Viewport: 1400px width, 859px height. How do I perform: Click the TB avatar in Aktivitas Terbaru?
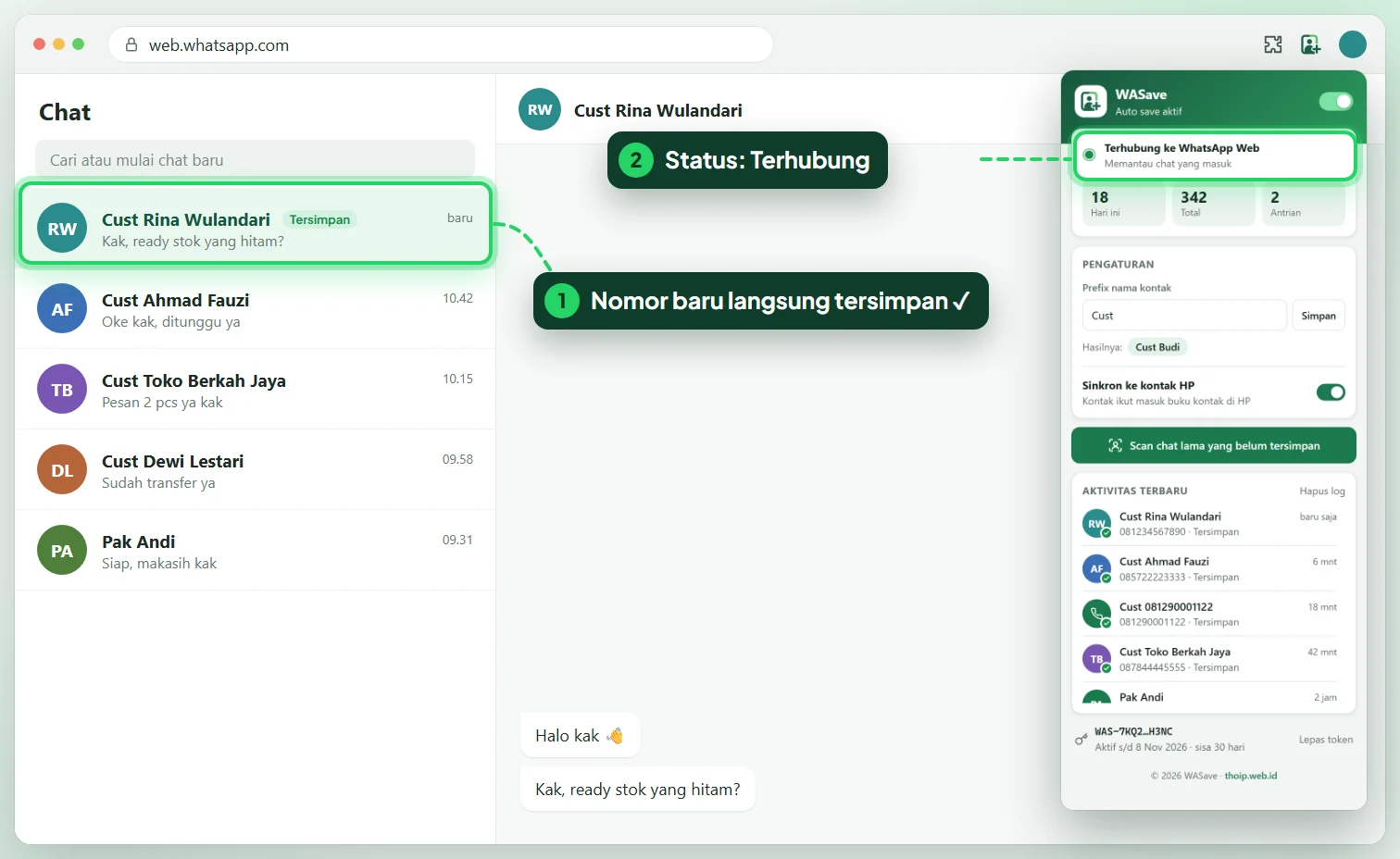coord(1096,659)
